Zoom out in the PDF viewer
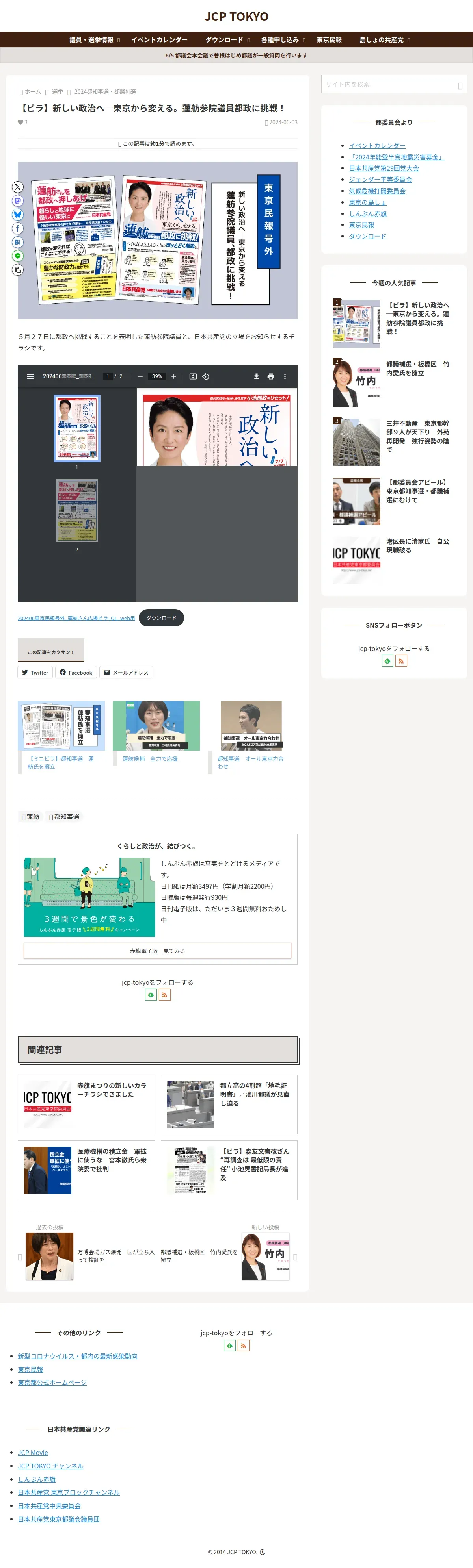473x1568 pixels. (140, 376)
